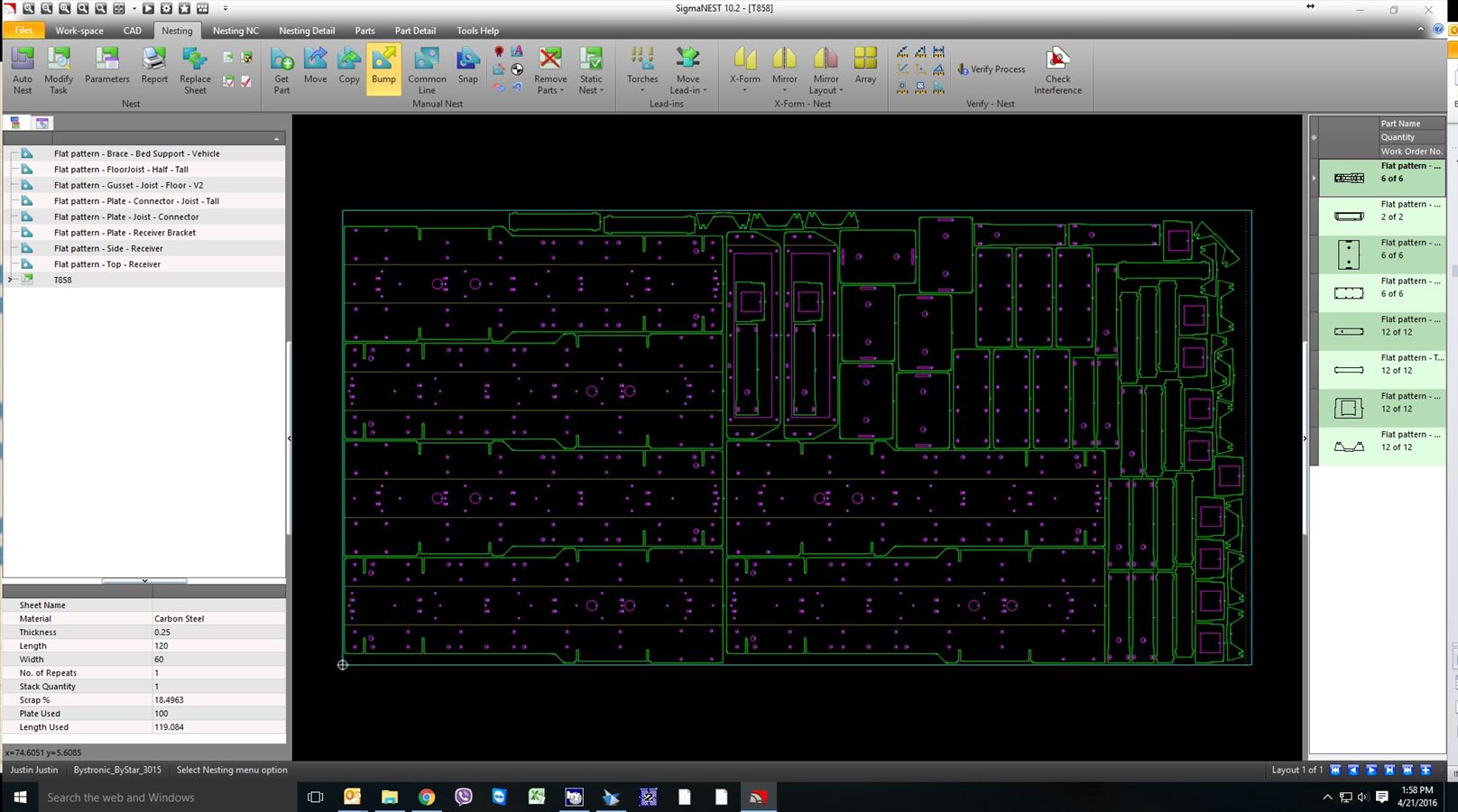Run the Auto Nest tool
This screenshot has height=812, width=1458.
point(23,69)
